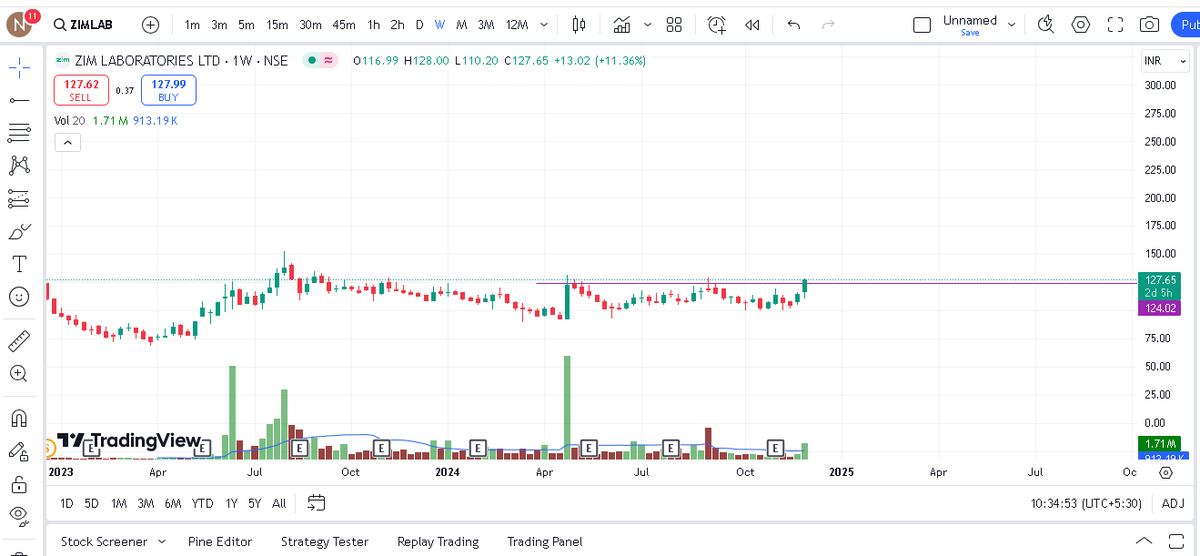Select the 2h timeframe

tap(397, 24)
